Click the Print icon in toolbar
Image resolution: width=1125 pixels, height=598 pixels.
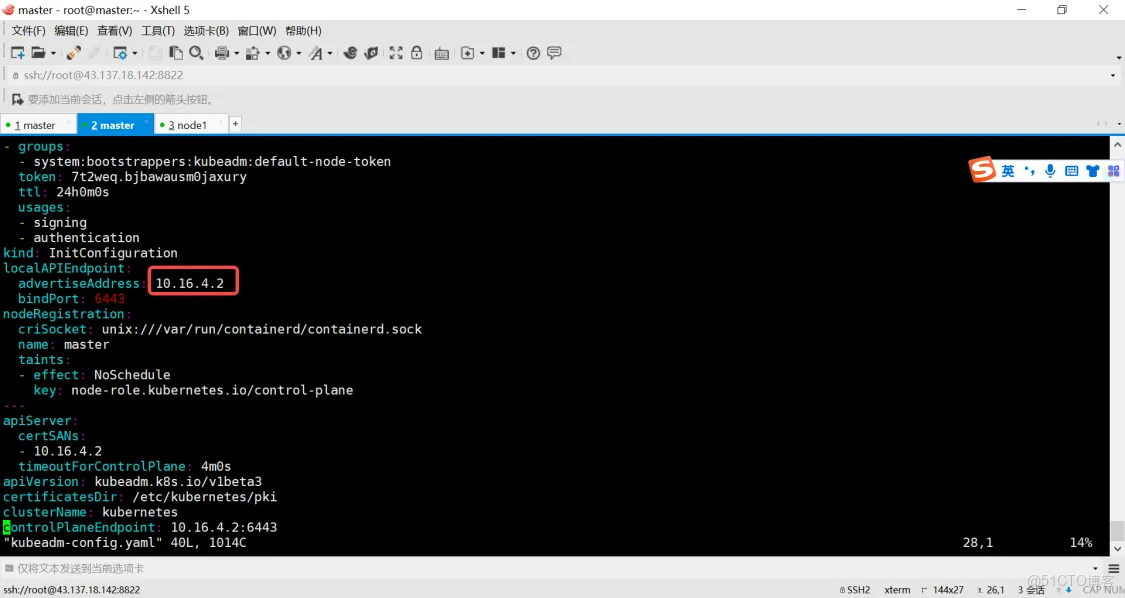(x=222, y=53)
